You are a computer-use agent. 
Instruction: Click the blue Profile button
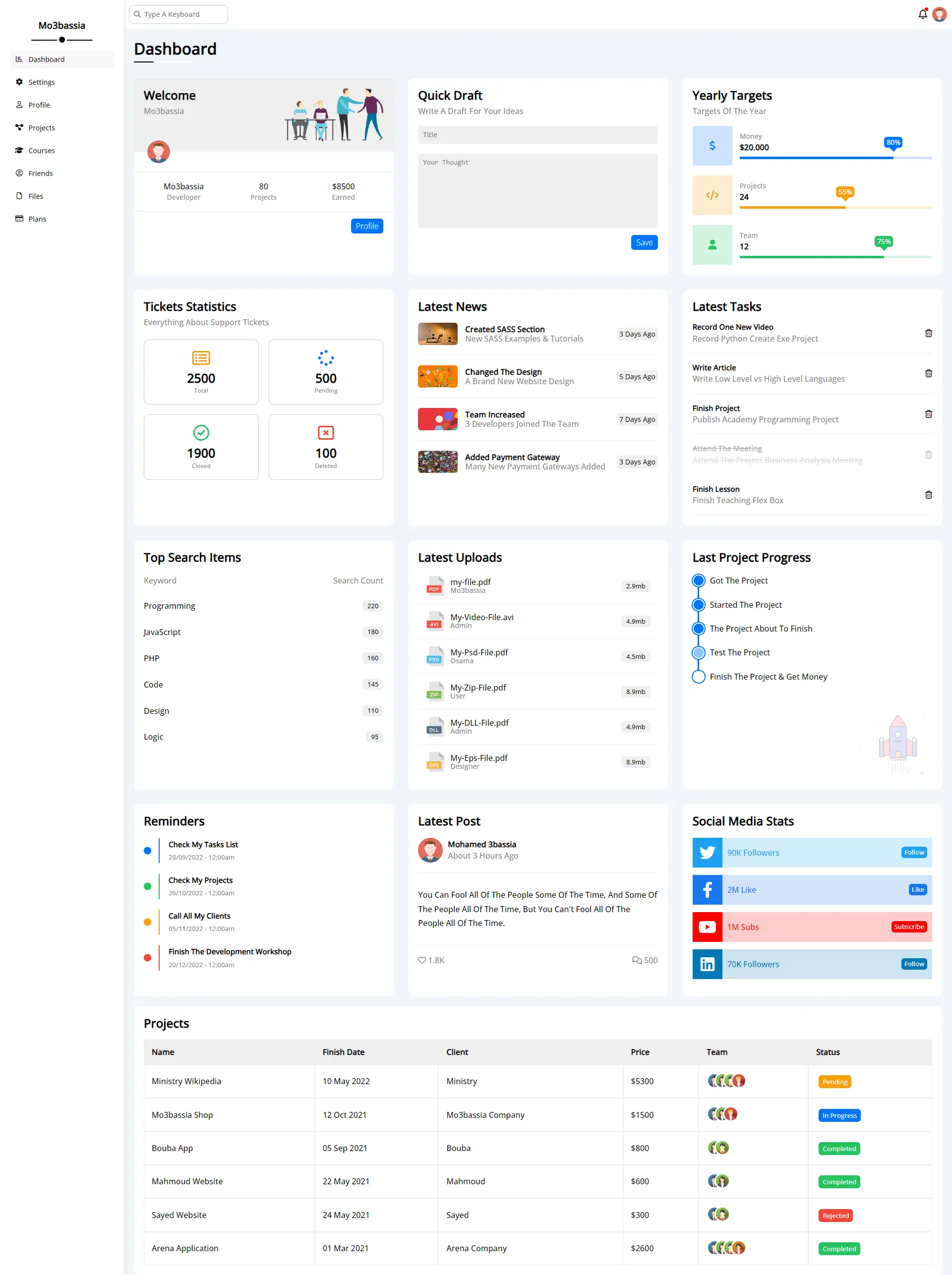click(x=367, y=226)
